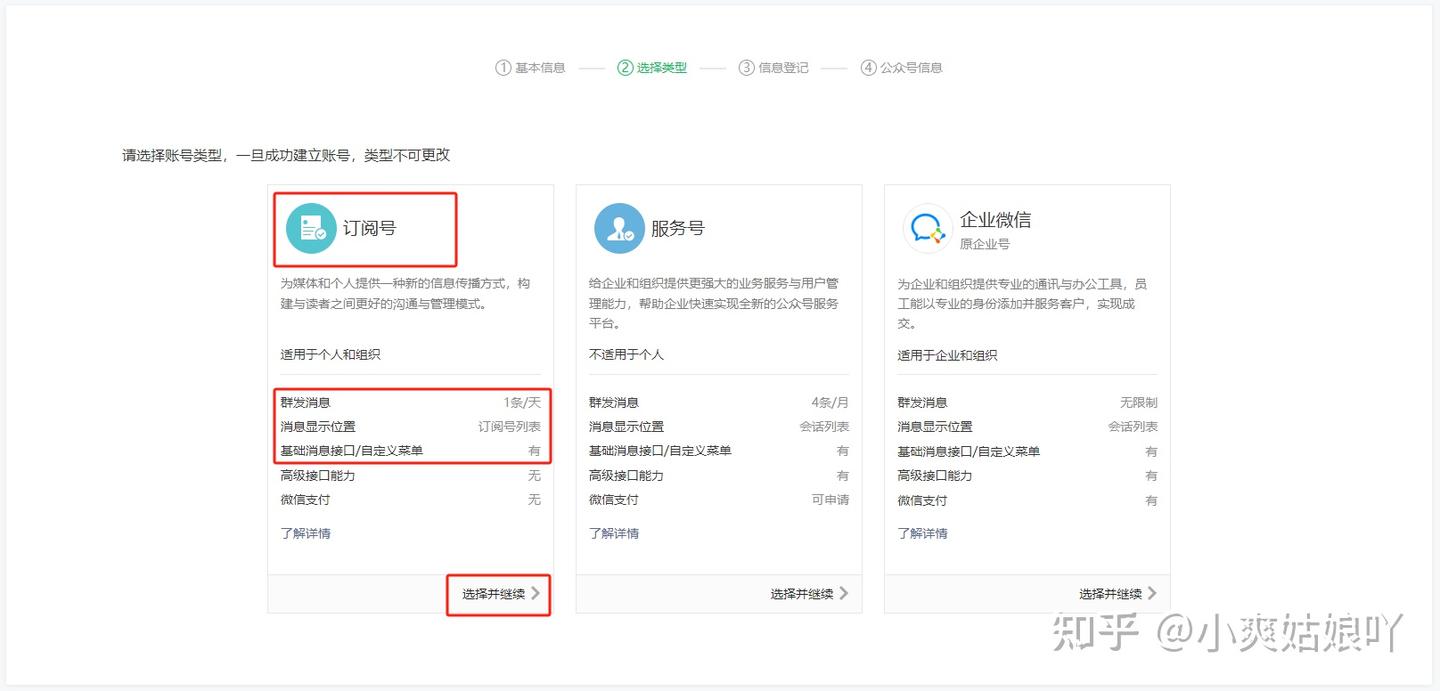Click the 1条/天 value in 订阅号

pos(522,402)
